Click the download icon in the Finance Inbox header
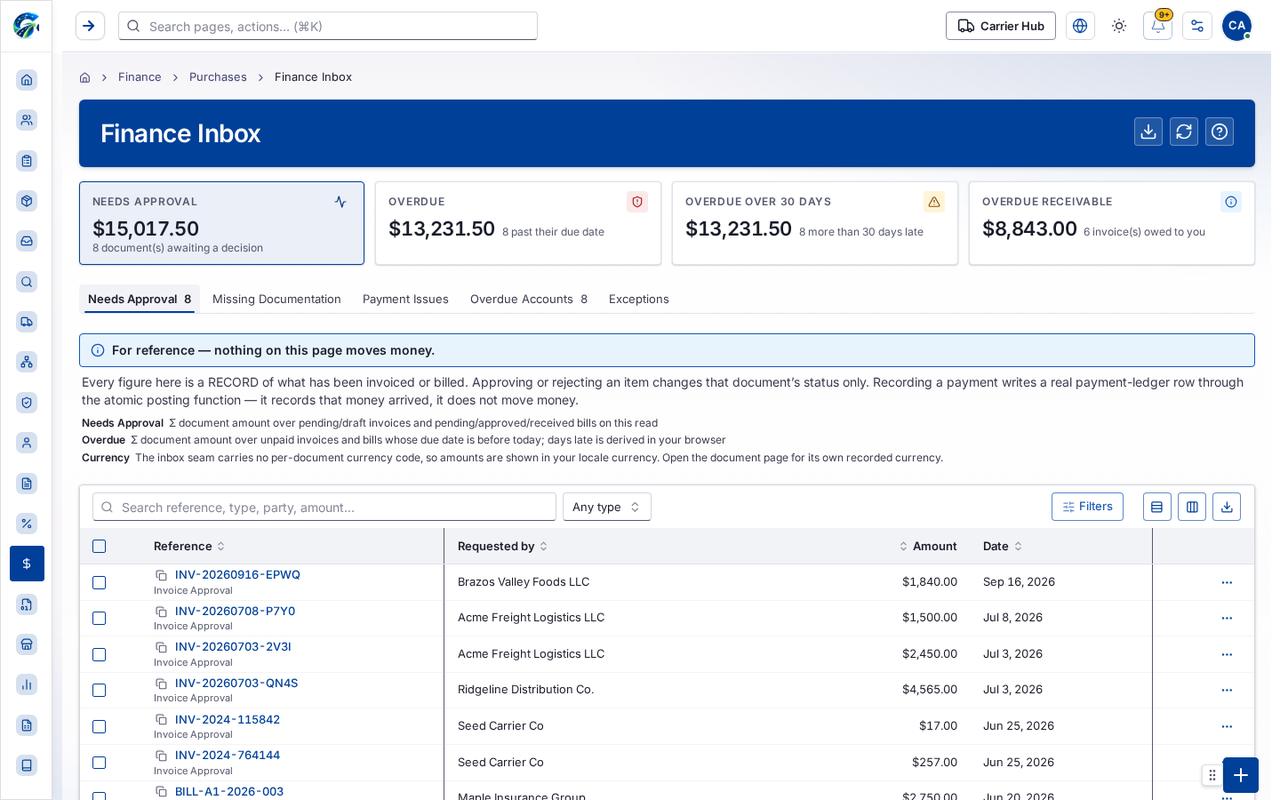 point(1148,132)
